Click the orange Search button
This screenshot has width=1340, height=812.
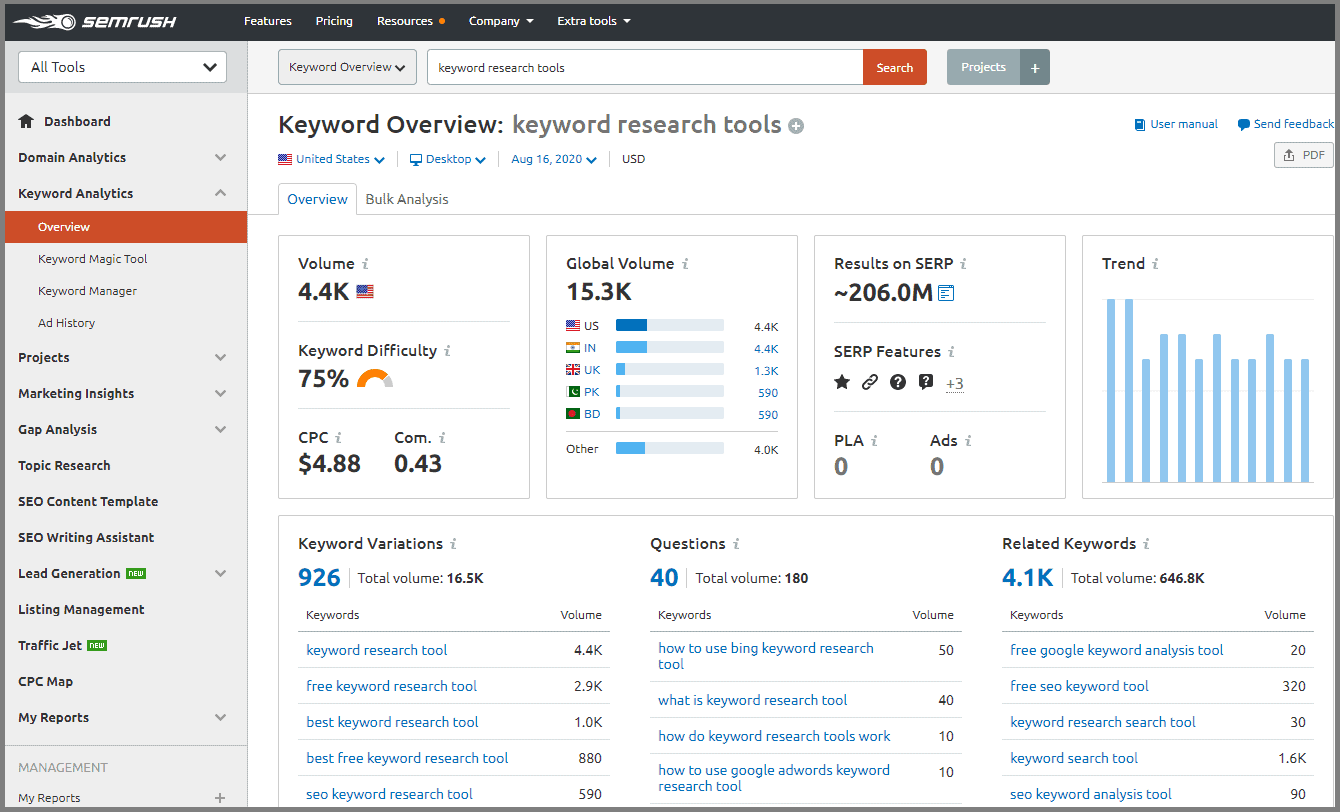[x=895, y=68]
